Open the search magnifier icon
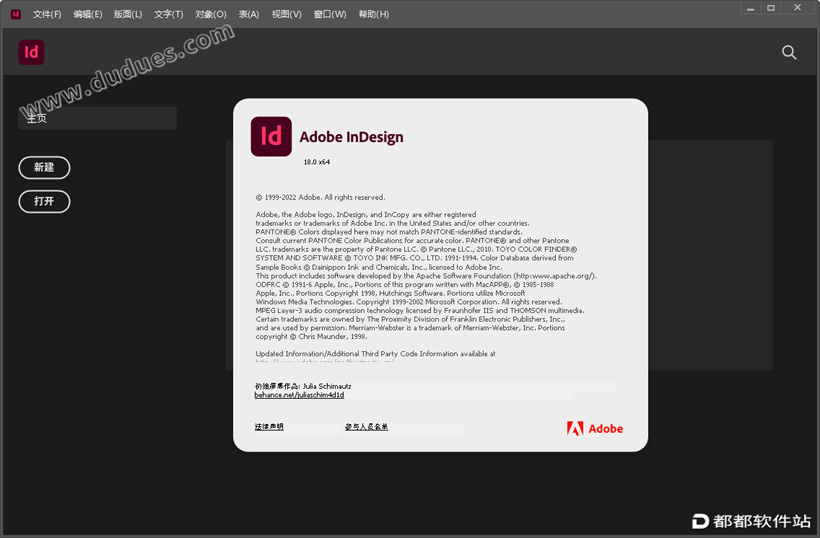 (789, 52)
